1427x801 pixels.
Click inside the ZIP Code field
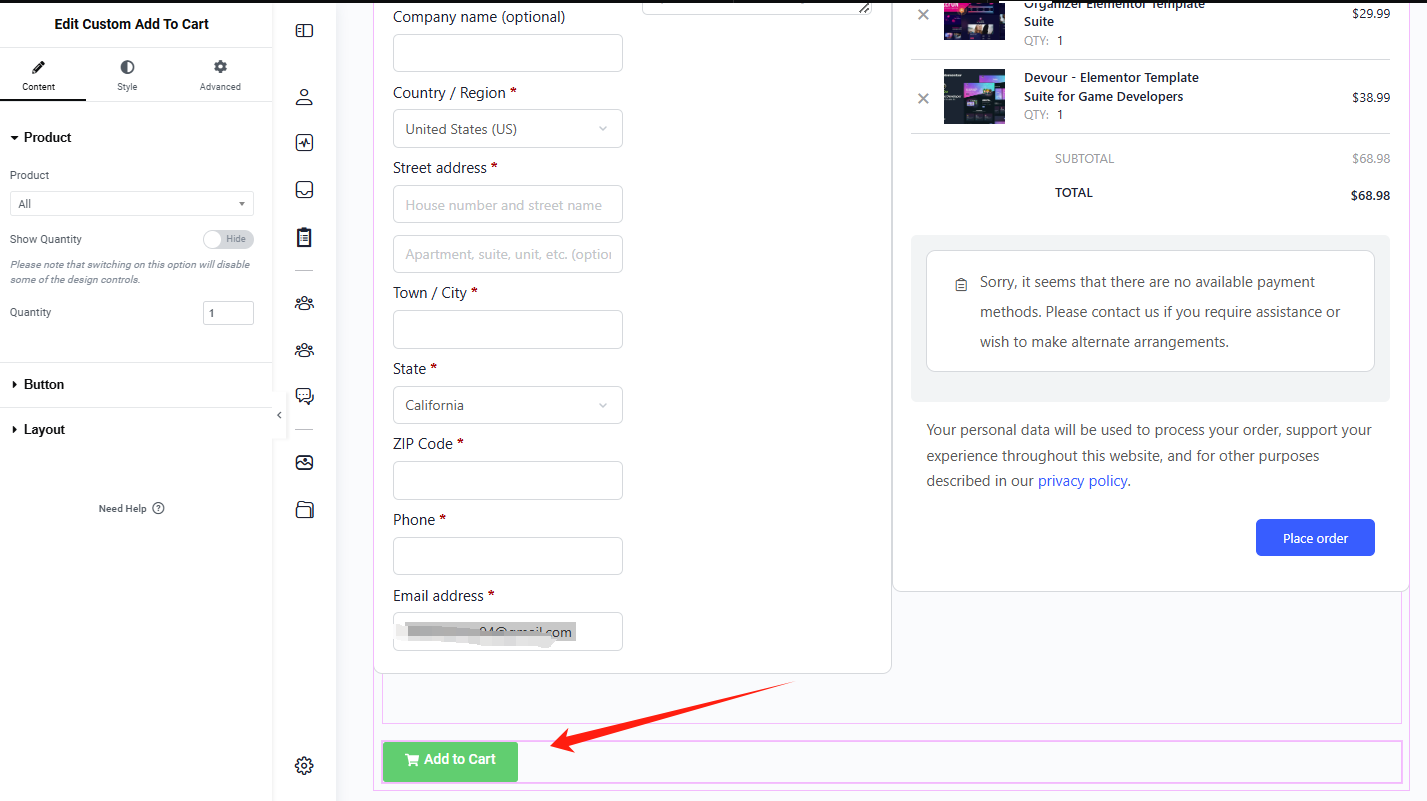(507, 480)
